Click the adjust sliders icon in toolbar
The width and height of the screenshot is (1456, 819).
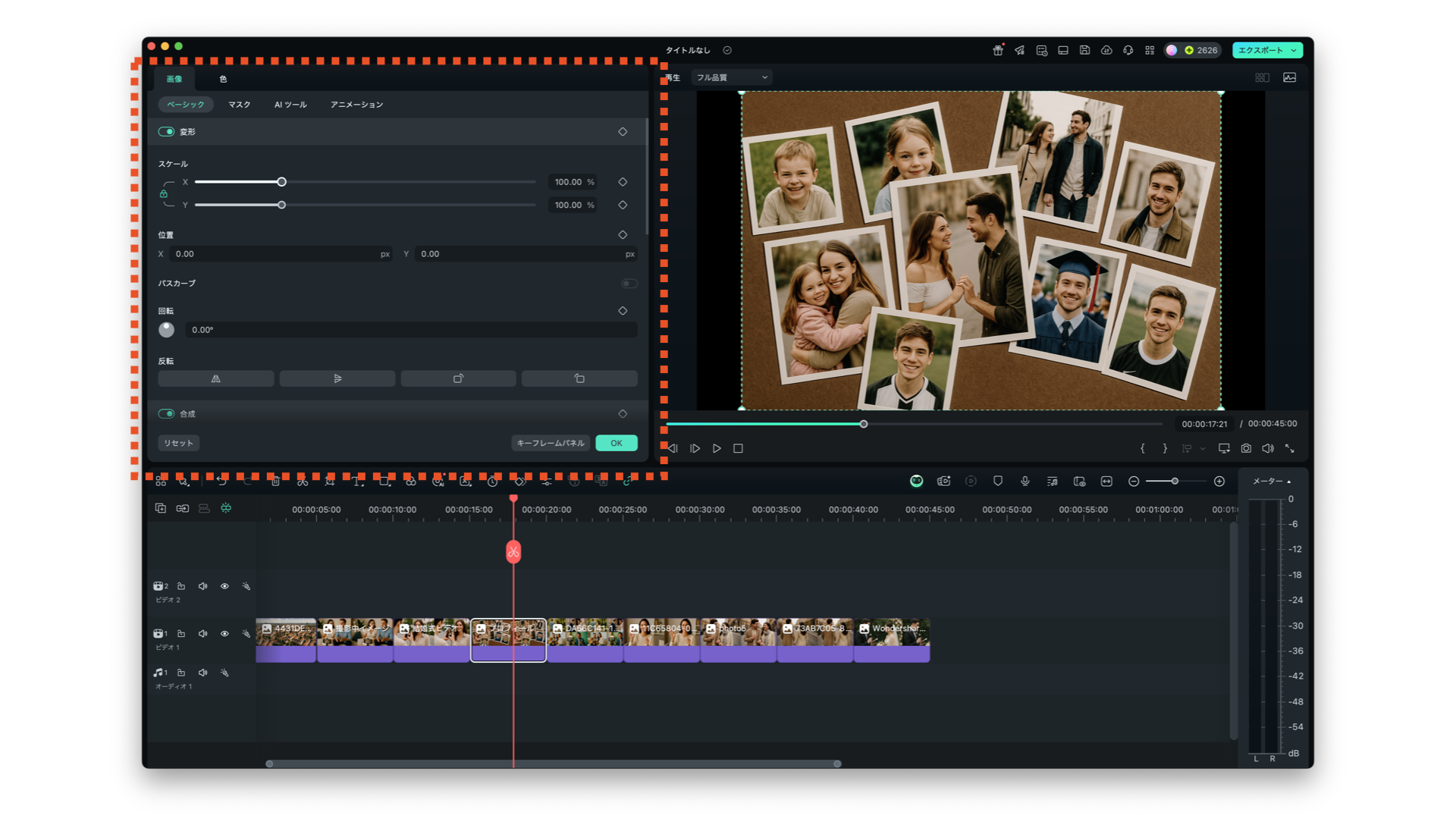547,482
